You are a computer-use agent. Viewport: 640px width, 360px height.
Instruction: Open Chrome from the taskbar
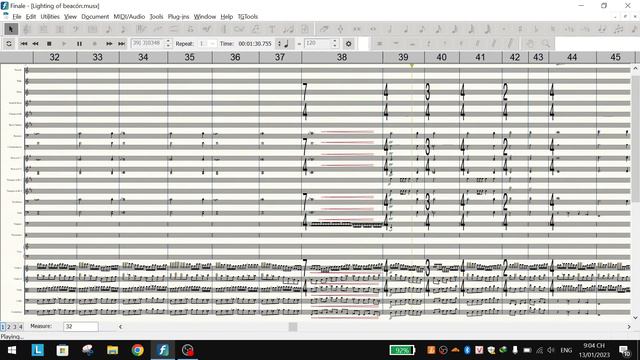click(138, 350)
